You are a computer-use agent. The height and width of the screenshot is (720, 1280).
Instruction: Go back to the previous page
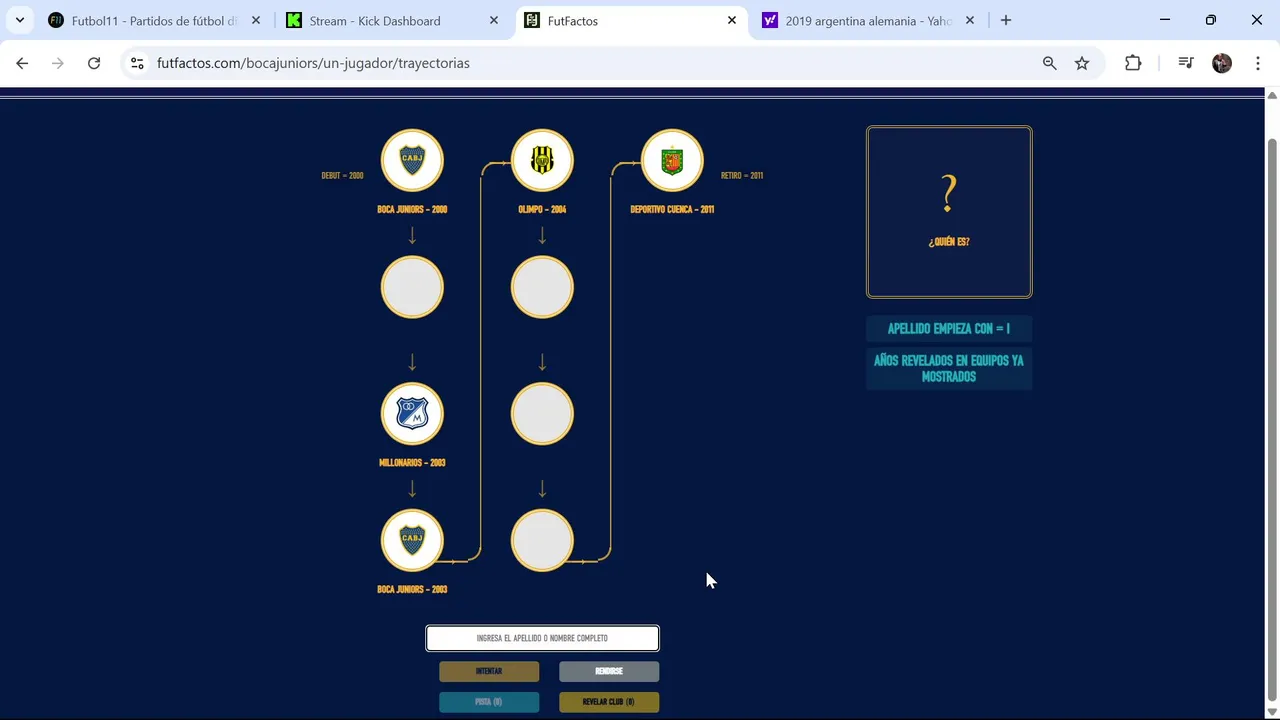click(22, 63)
